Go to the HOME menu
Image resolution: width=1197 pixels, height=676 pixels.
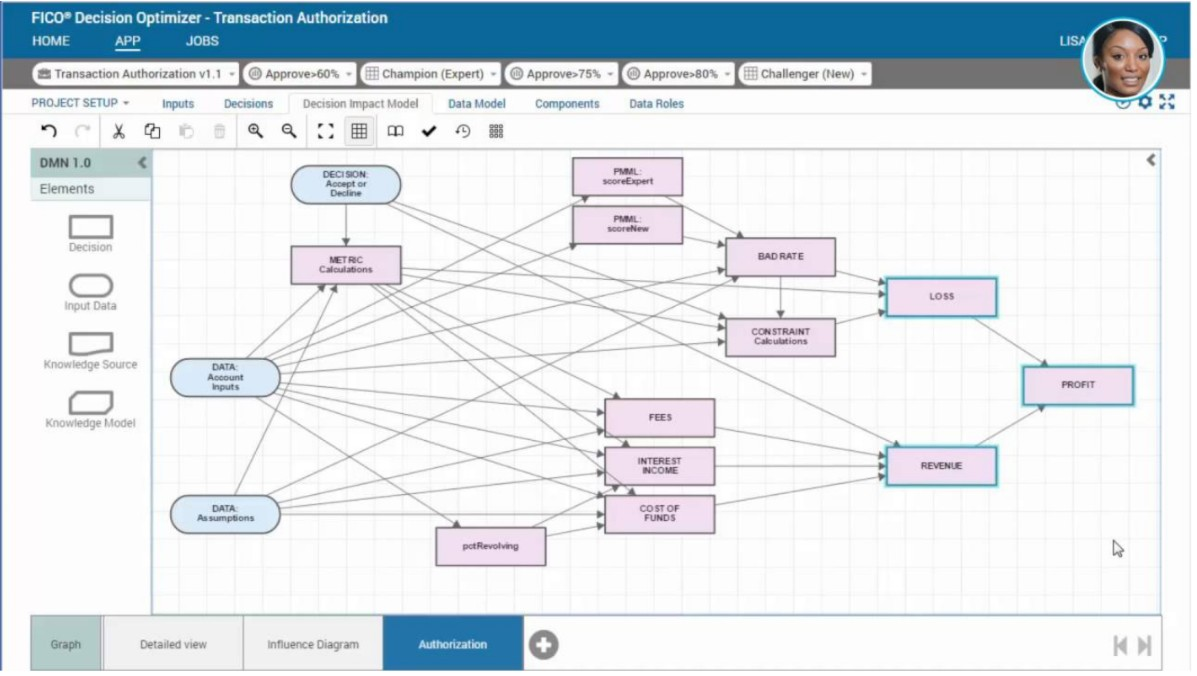(50, 41)
